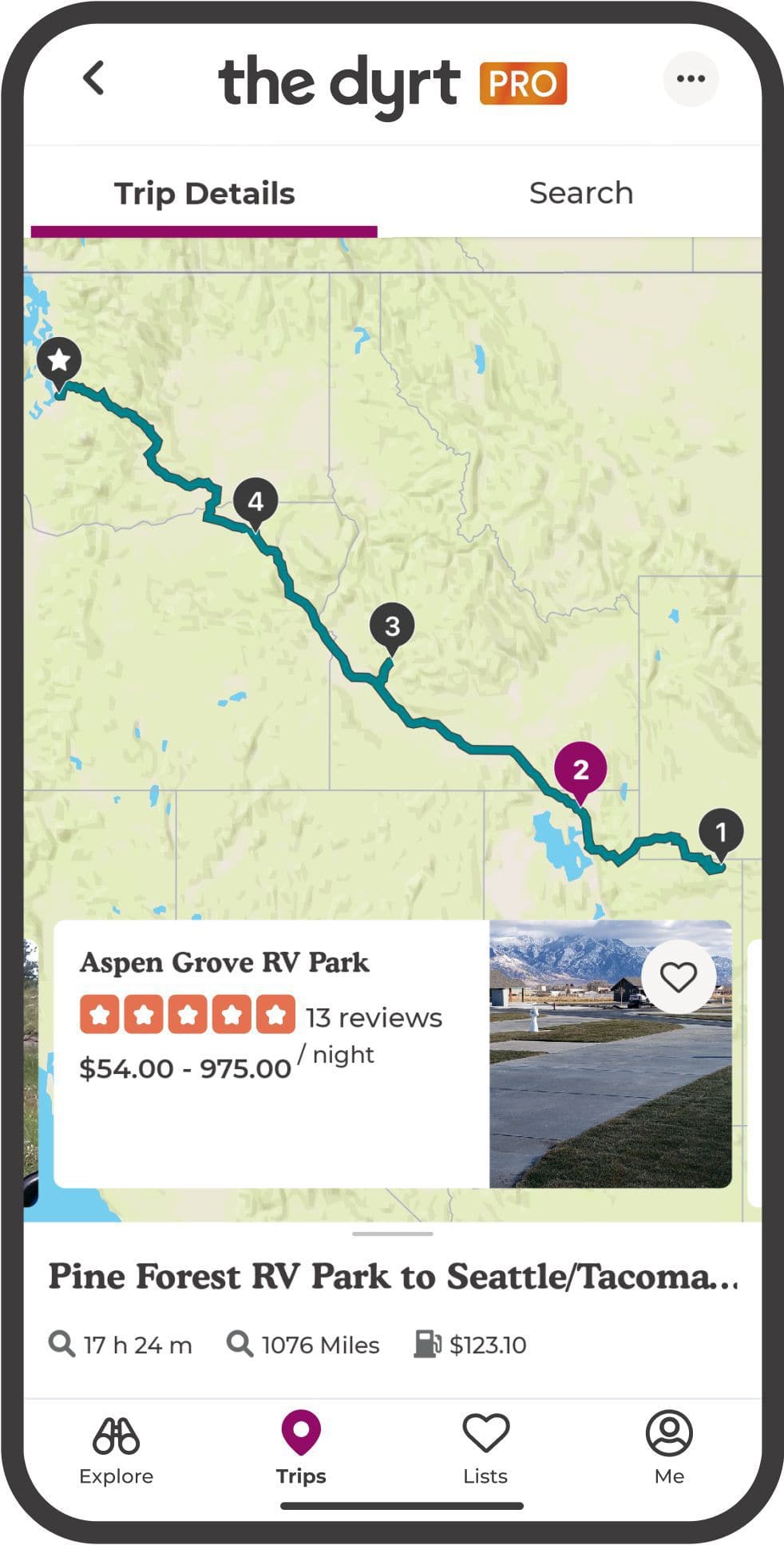The width and height of the screenshot is (784, 1545).
Task: Tap the star destination map pin
Action: tap(59, 361)
